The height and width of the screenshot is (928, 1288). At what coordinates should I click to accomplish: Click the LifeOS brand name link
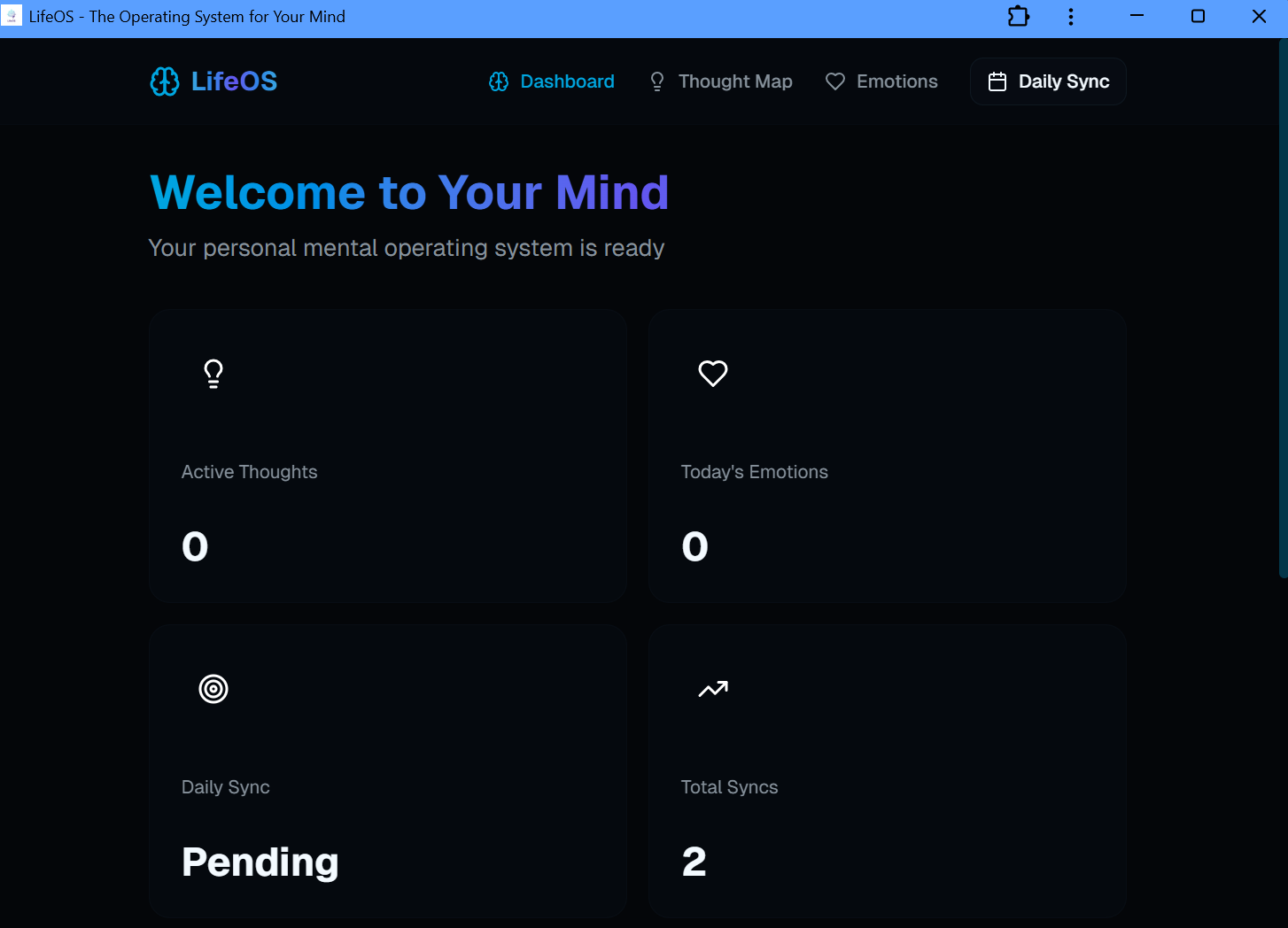234,81
